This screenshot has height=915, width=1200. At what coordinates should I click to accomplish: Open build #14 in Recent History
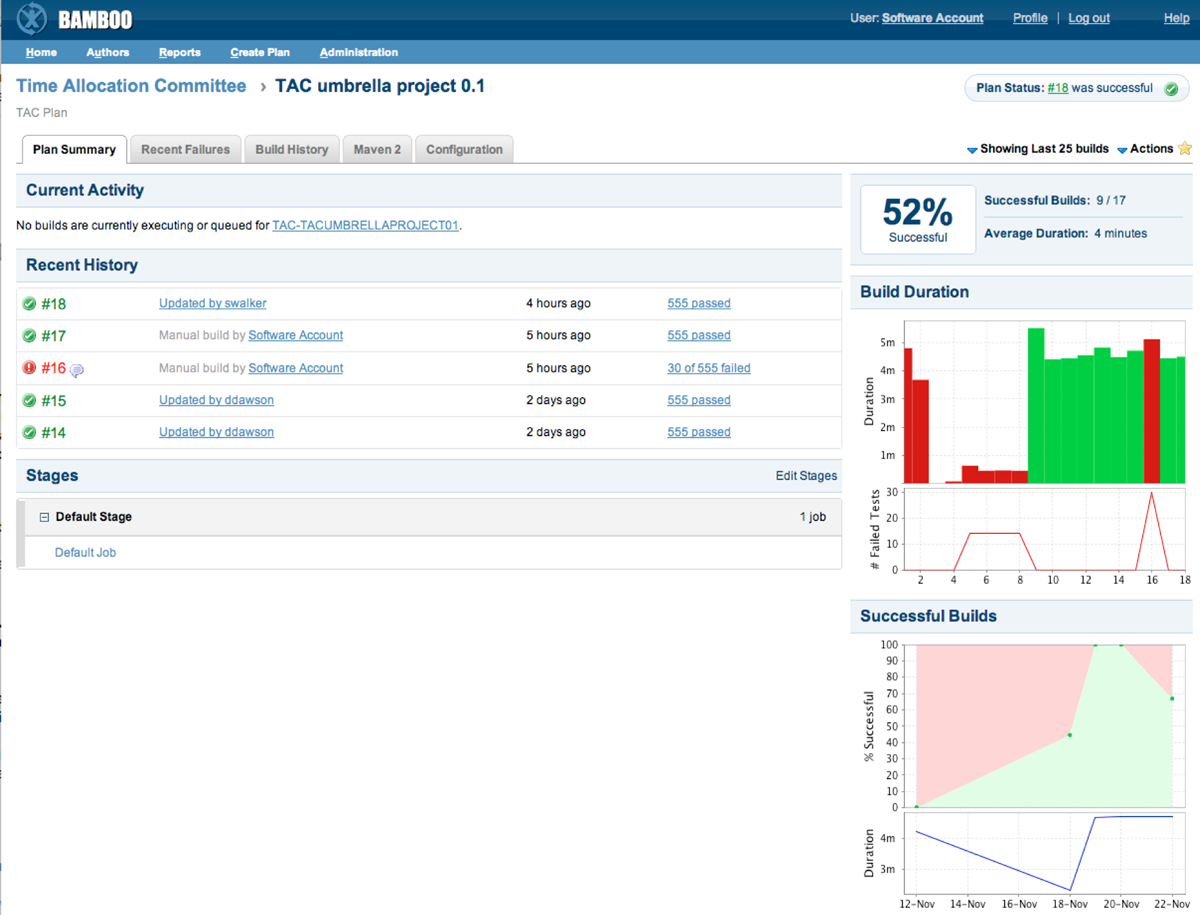pos(53,432)
